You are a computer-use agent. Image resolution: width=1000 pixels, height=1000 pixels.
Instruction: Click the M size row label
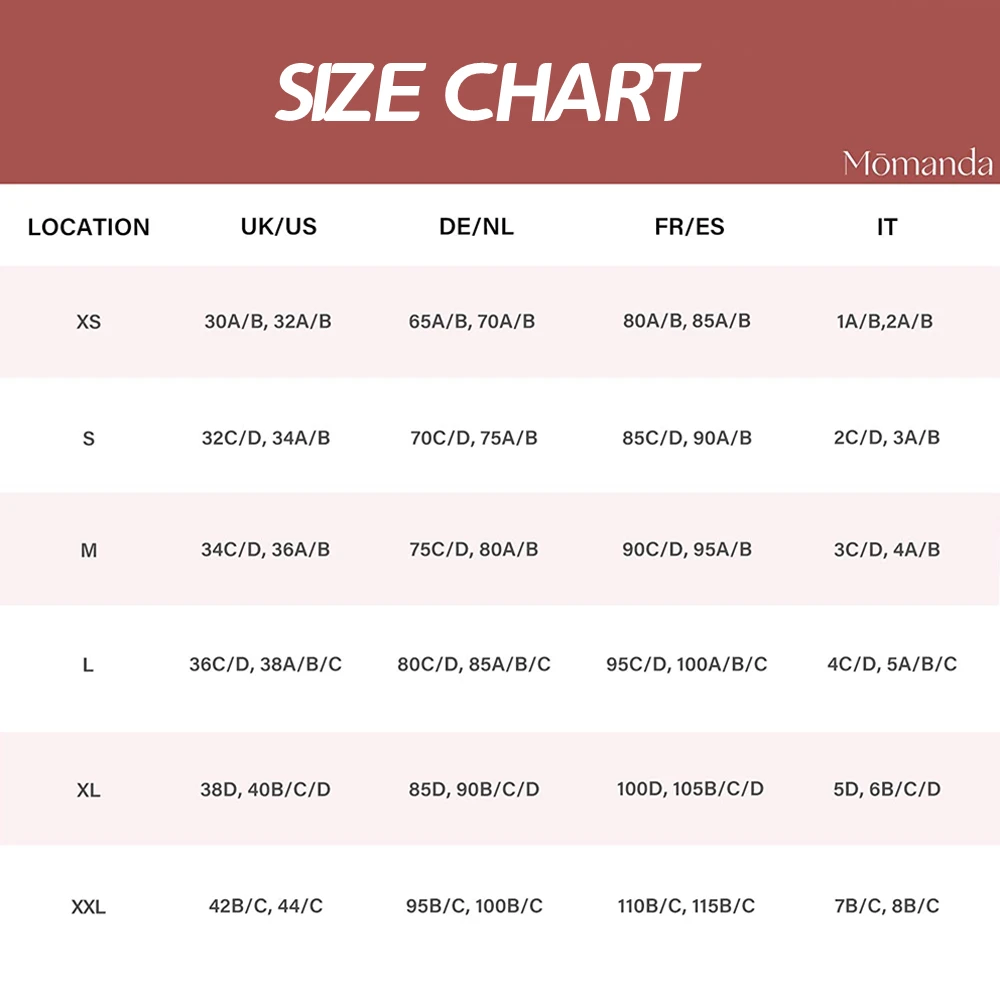click(89, 550)
